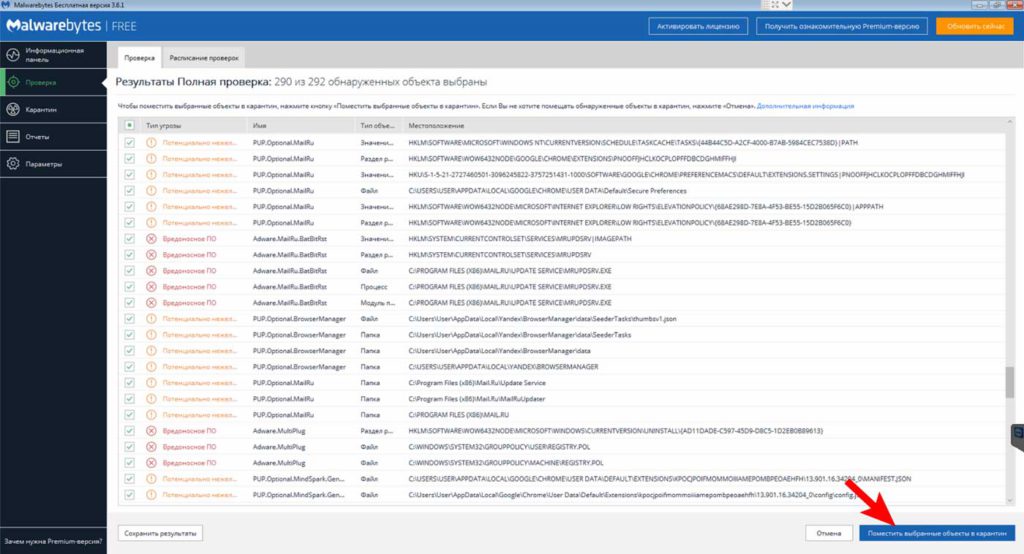Click the Сохранить результаты button

click(x=160, y=533)
